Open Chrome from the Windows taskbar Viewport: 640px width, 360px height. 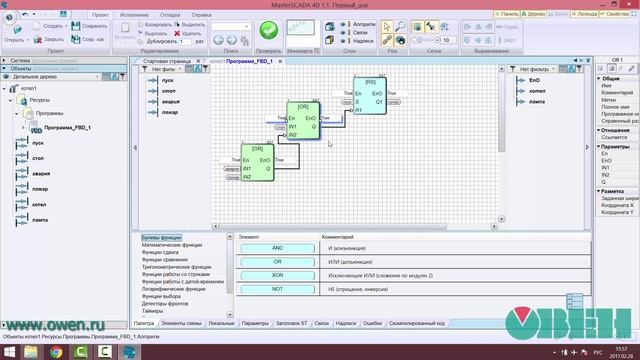[x=56, y=352]
